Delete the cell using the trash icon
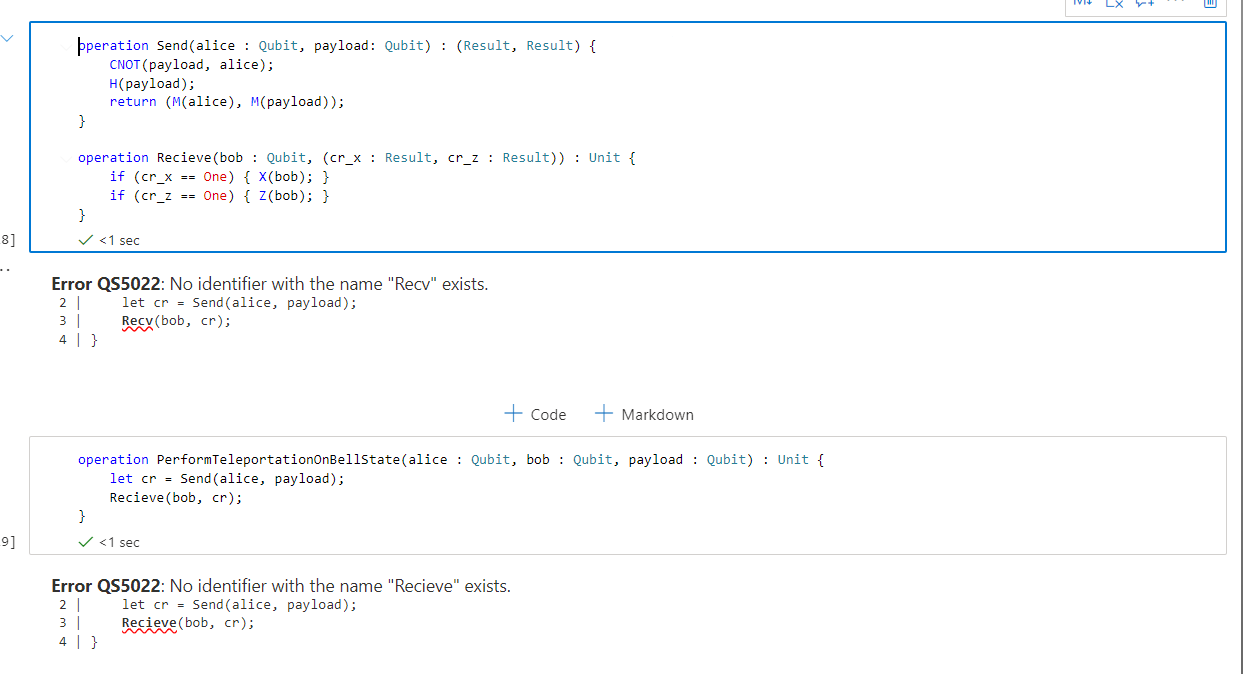Image resolution: width=1243 pixels, height=674 pixels. coord(1210,4)
